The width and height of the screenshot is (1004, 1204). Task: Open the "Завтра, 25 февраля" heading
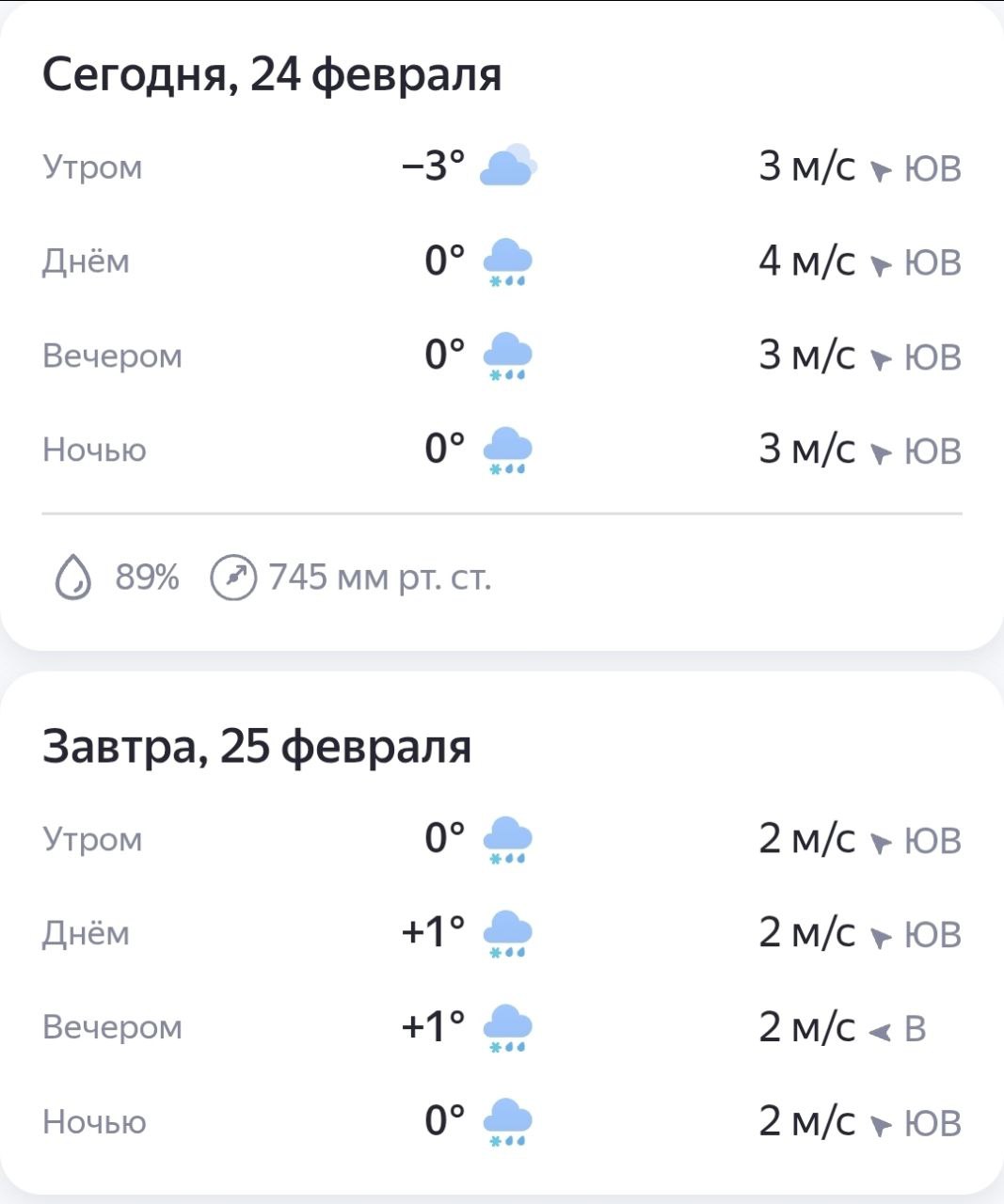257,747
